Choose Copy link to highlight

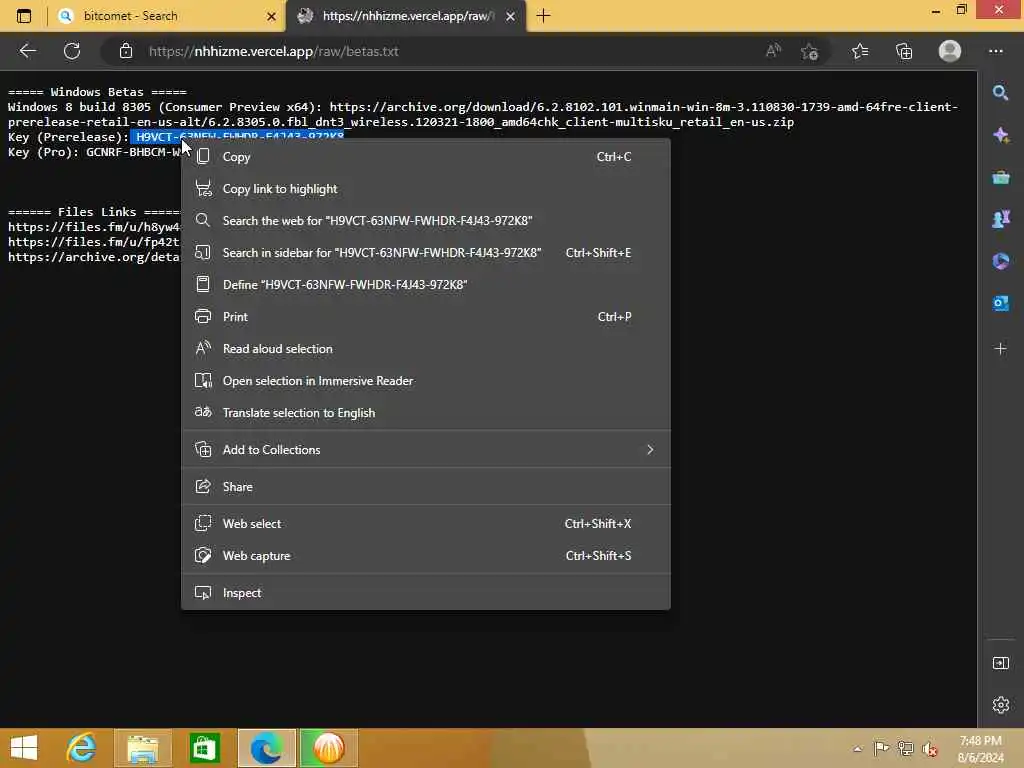(426, 189)
